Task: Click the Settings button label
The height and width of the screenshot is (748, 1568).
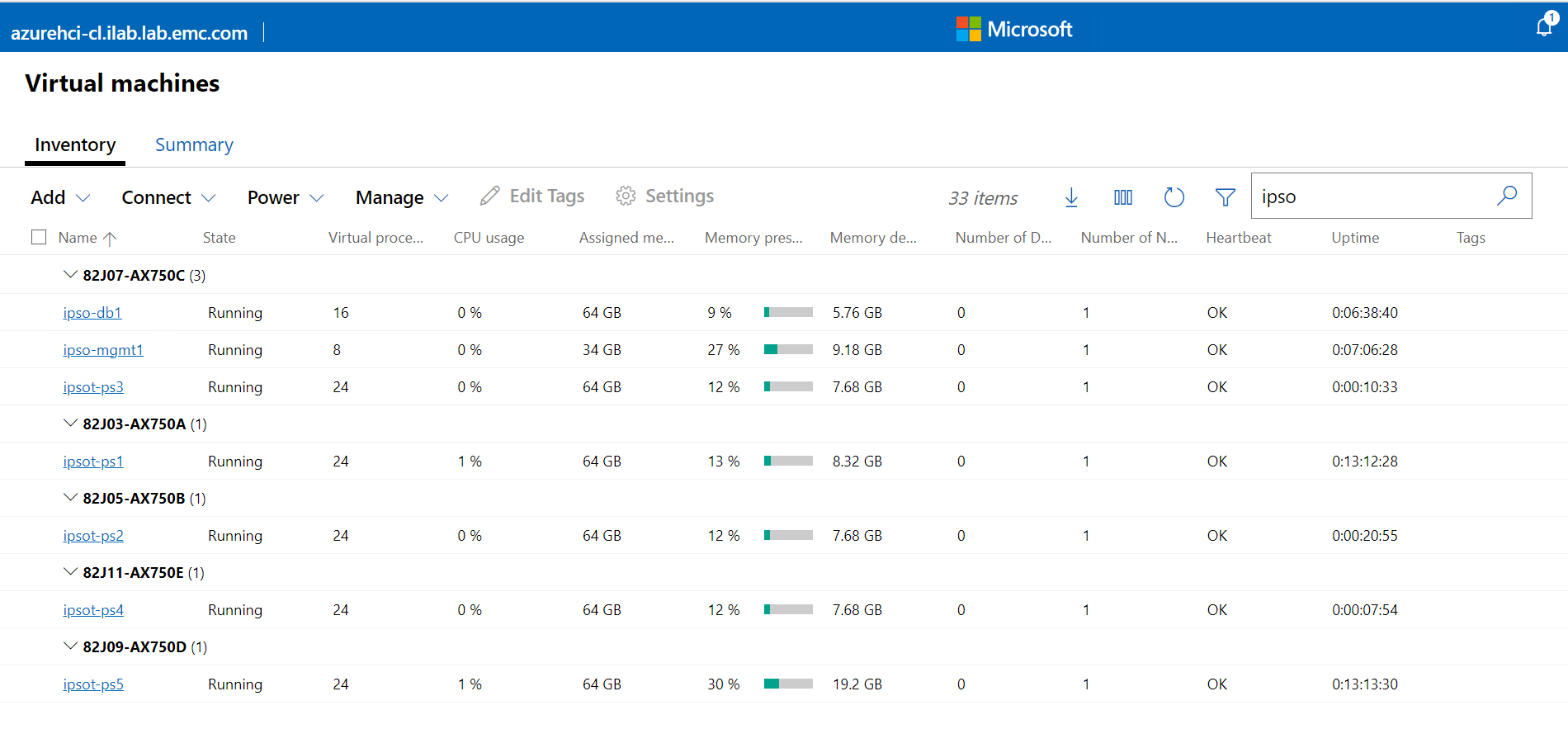Action: [x=679, y=196]
